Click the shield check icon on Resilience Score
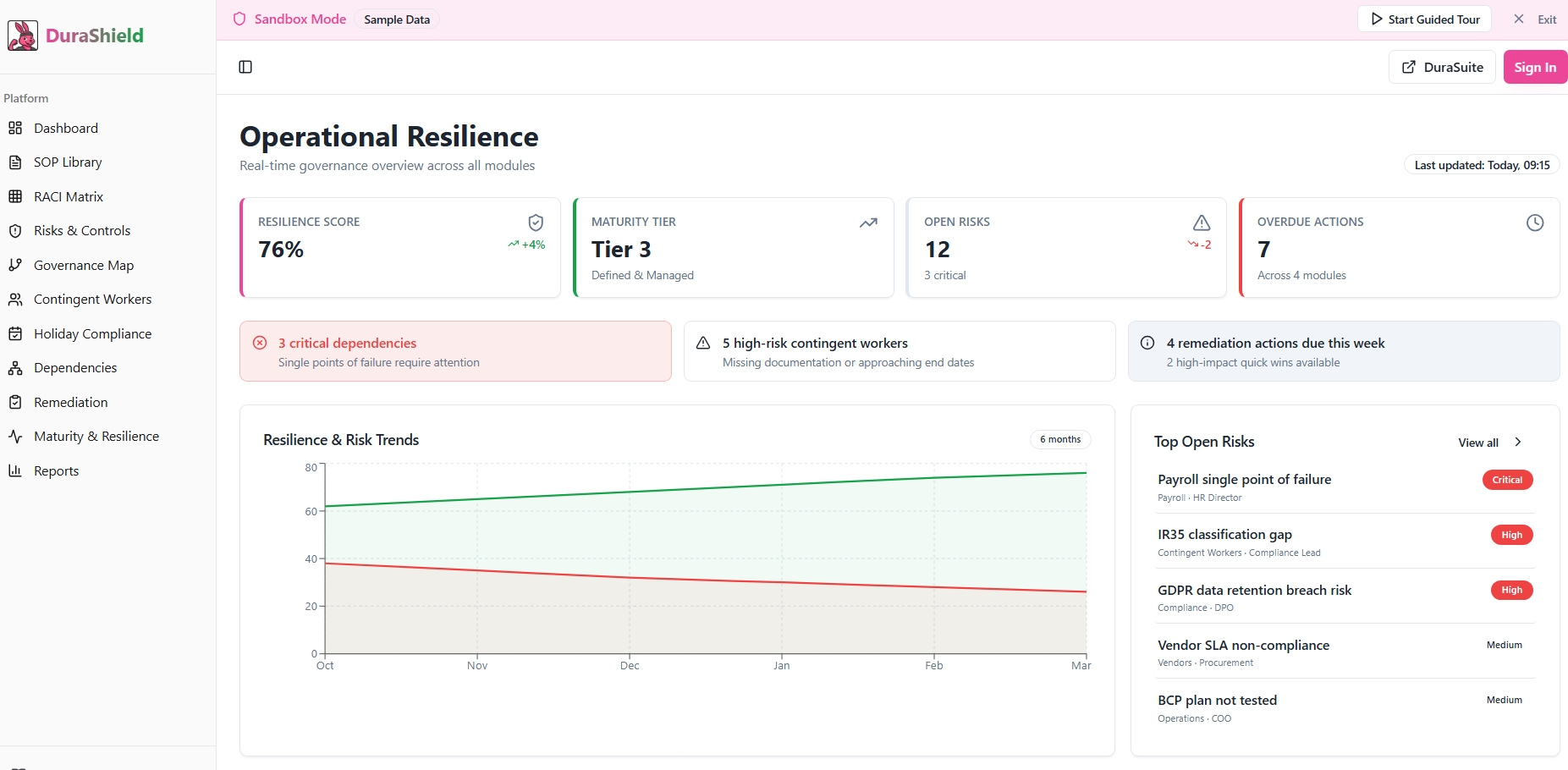 pos(536,223)
